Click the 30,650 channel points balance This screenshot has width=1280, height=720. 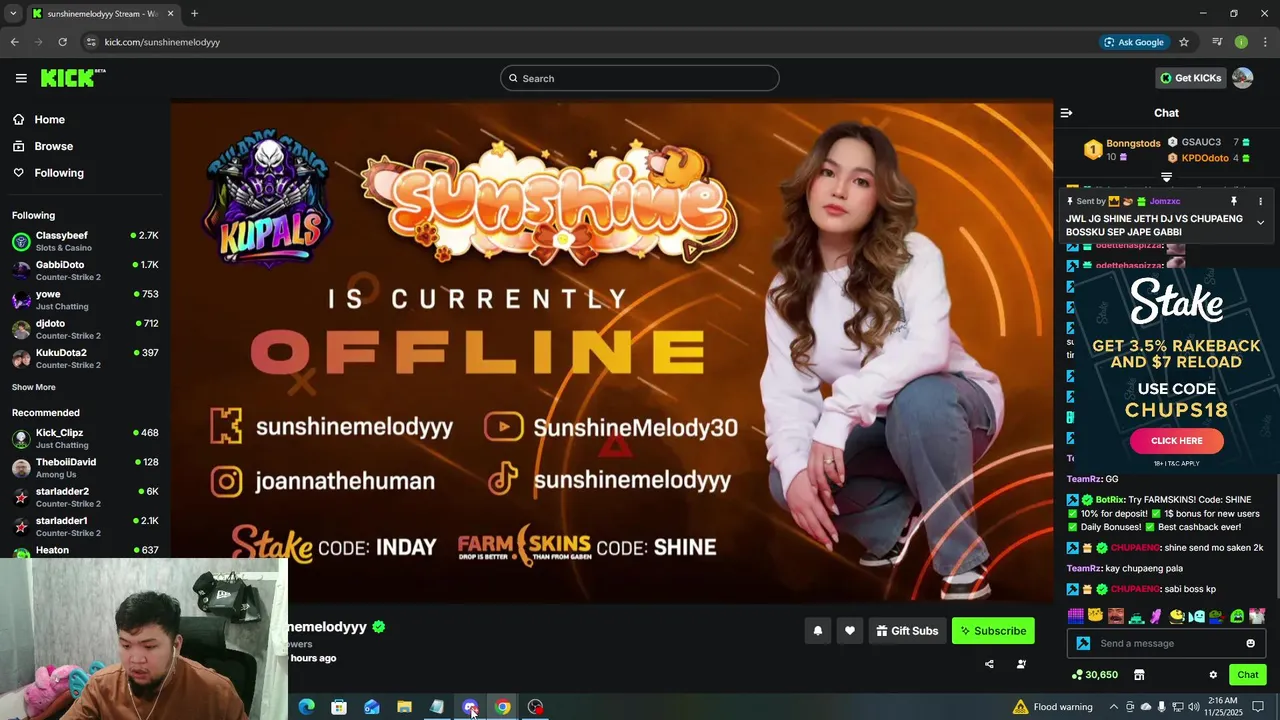coord(1093,675)
